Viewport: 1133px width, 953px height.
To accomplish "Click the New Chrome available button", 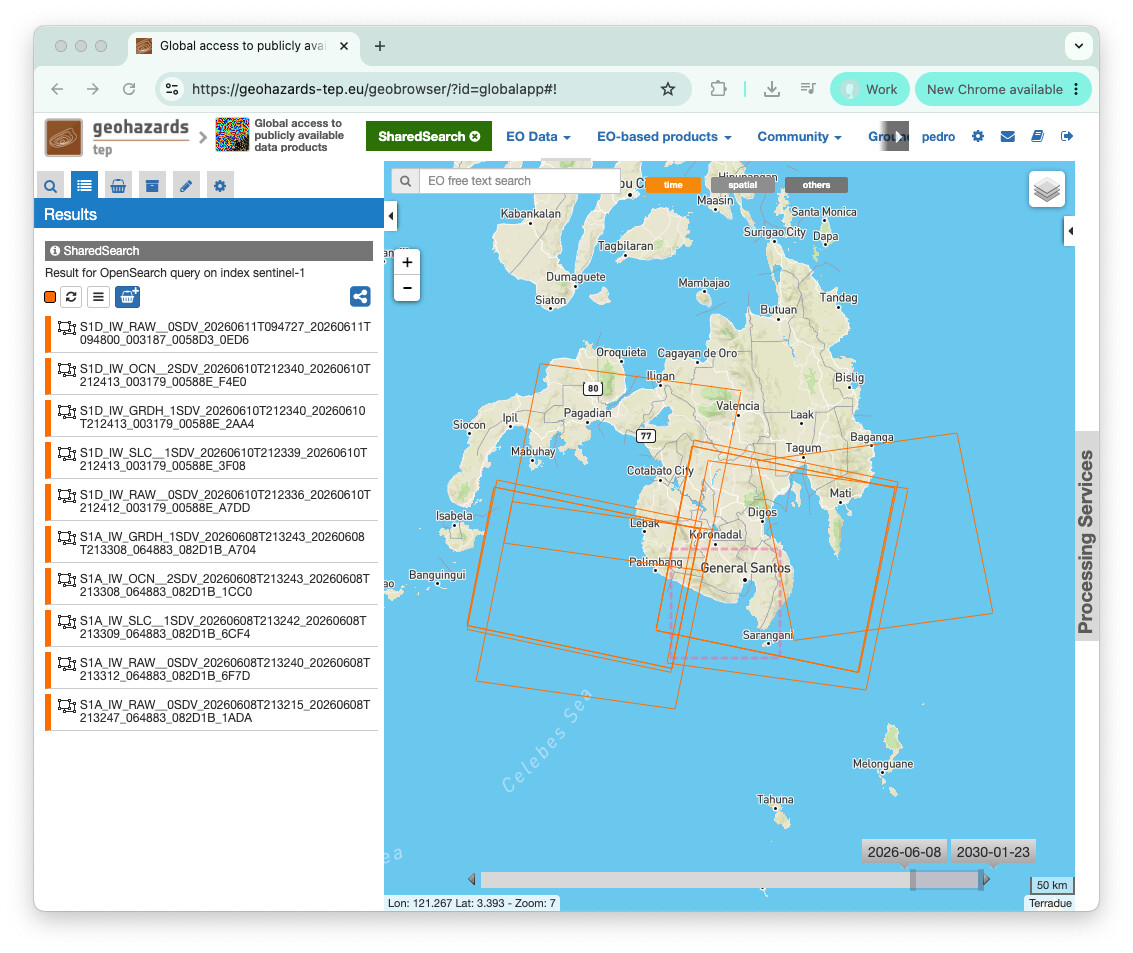I will pos(1003,90).
